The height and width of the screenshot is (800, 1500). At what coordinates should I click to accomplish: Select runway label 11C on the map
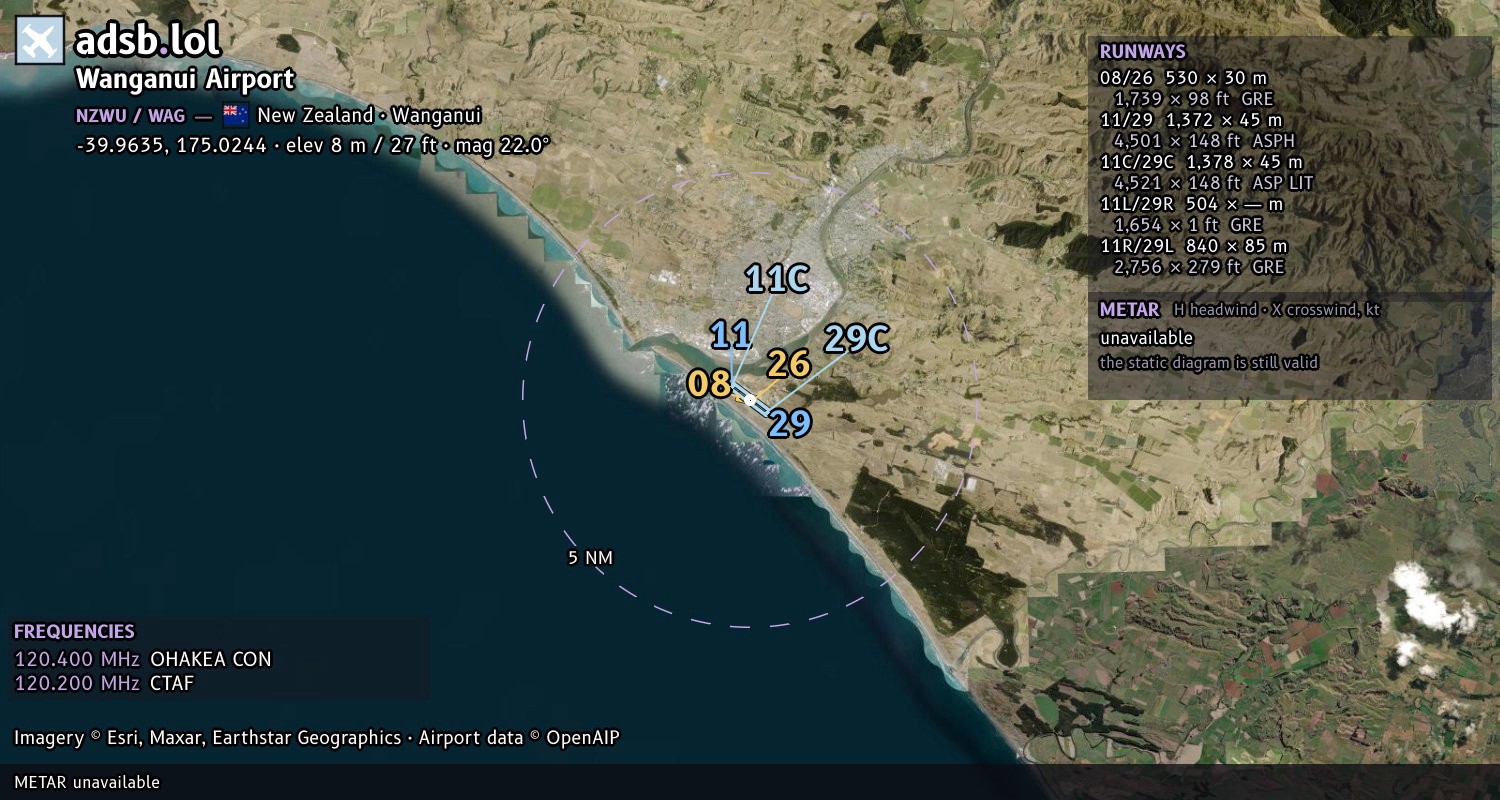pyautogui.click(x=777, y=279)
